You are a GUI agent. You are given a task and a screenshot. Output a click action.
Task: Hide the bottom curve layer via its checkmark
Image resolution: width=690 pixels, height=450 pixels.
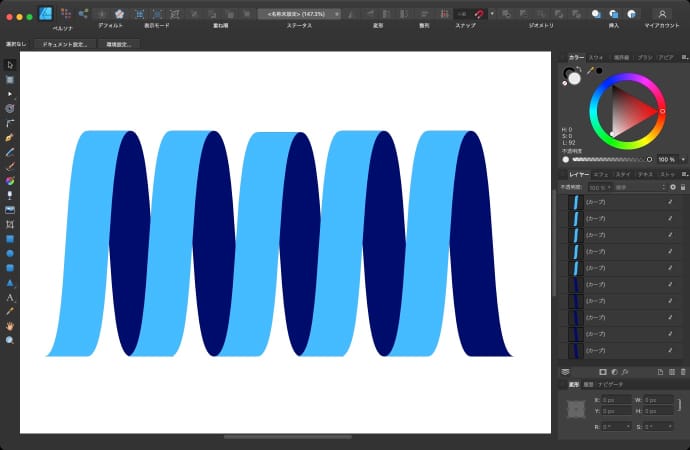pos(670,351)
